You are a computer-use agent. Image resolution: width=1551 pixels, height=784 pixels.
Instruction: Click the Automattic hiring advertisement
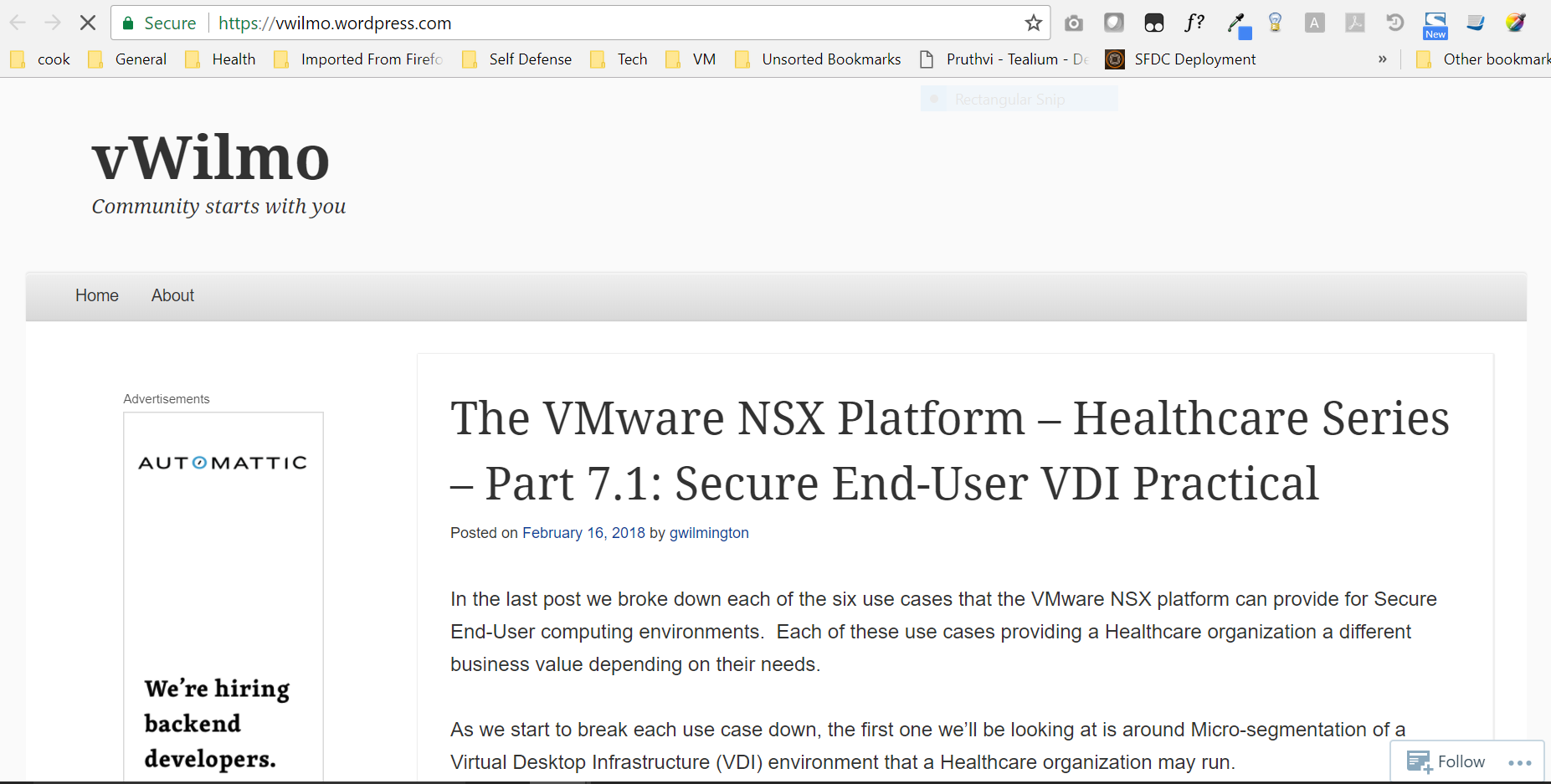click(x=223, y=597)
